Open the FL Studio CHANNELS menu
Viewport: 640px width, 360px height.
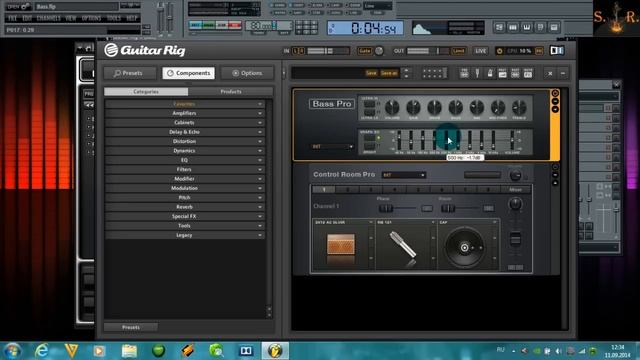[x=49, y=18]
